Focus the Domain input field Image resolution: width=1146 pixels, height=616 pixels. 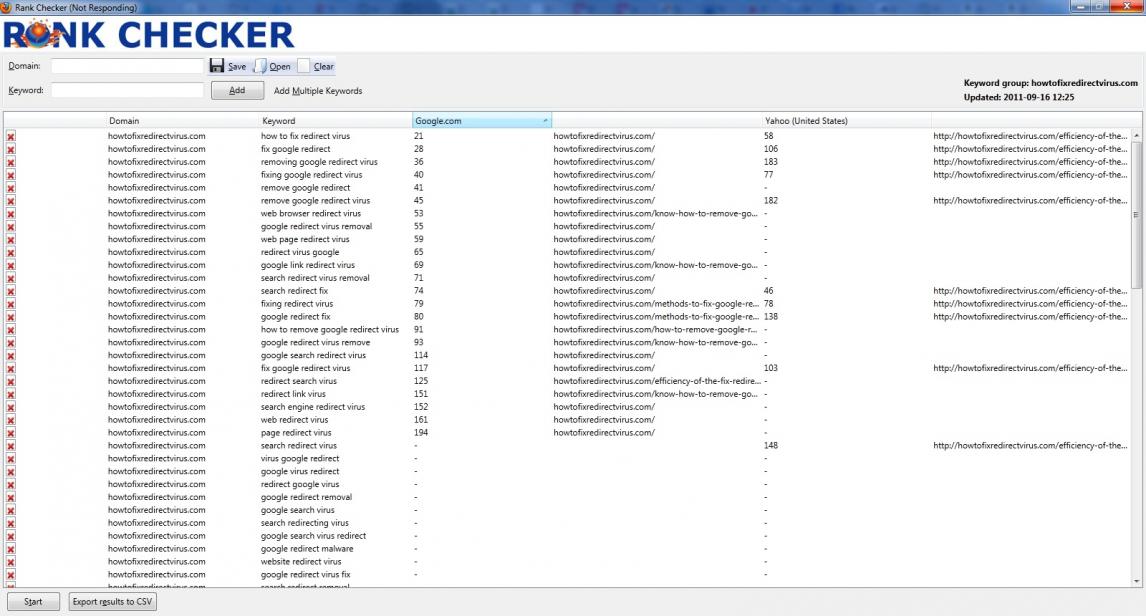coord(127,66)
